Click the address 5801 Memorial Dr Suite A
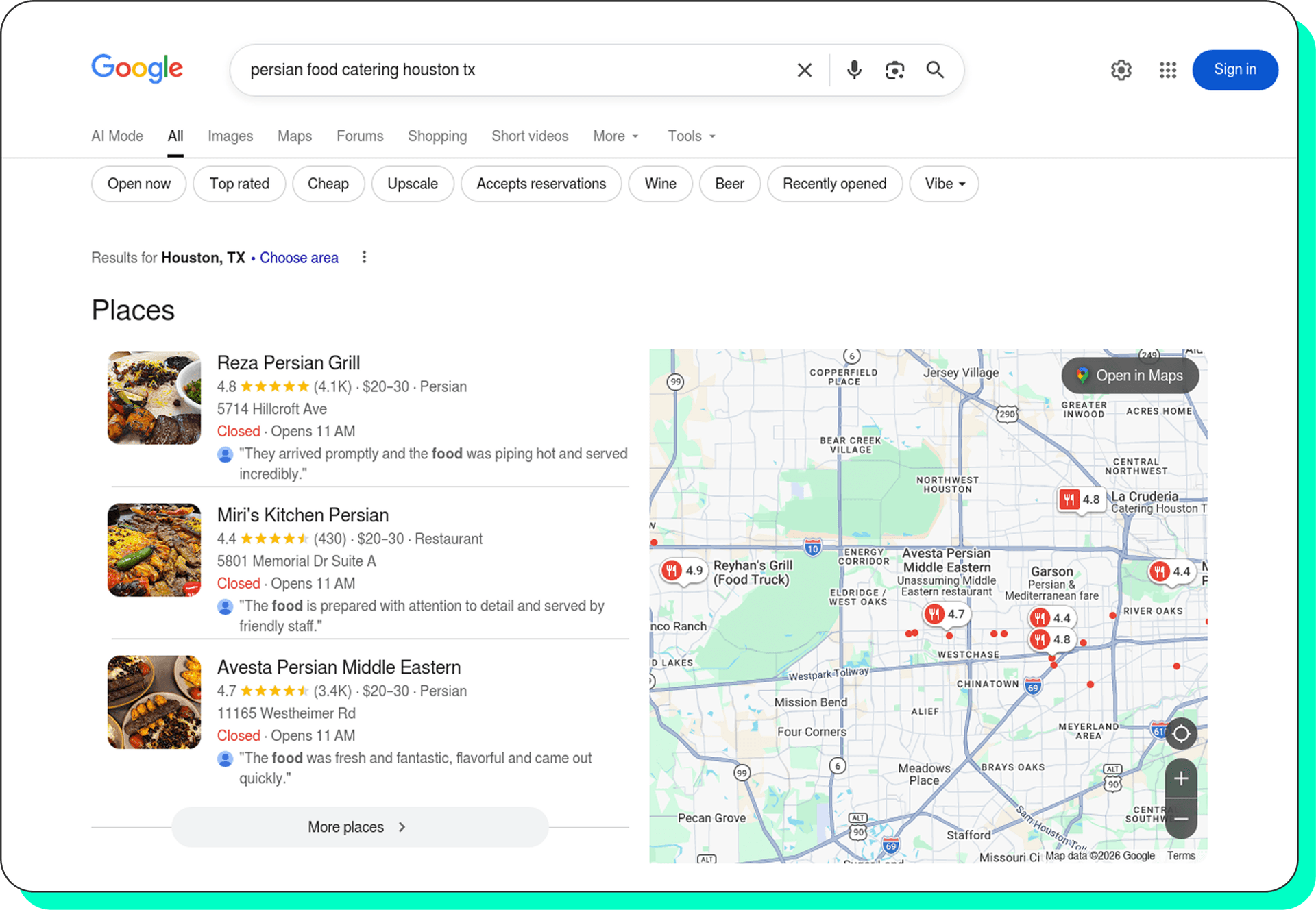 pyautogui.click(x=297, y=561)
